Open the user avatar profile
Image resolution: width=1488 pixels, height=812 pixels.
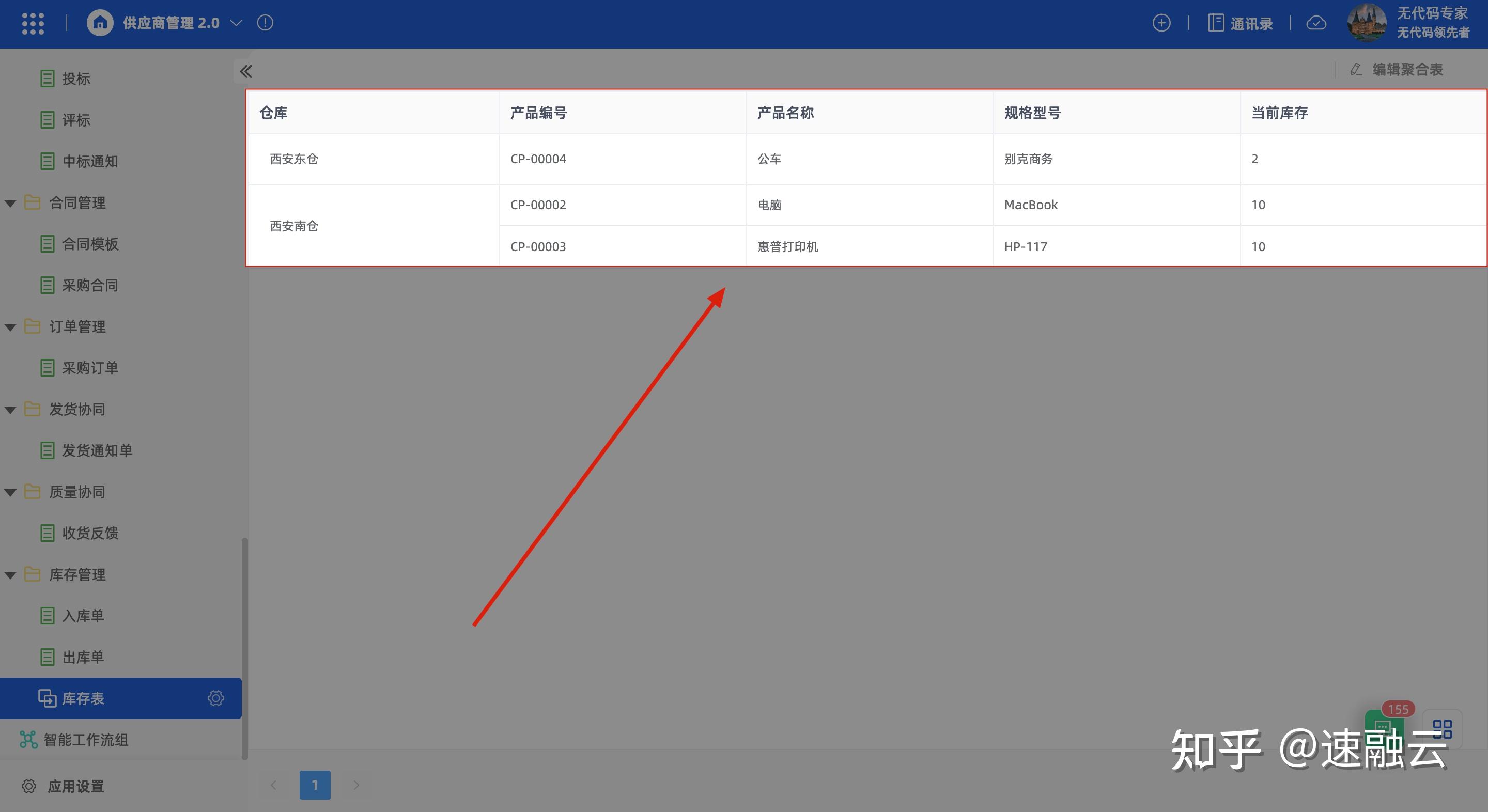[x=1366, y=23]
